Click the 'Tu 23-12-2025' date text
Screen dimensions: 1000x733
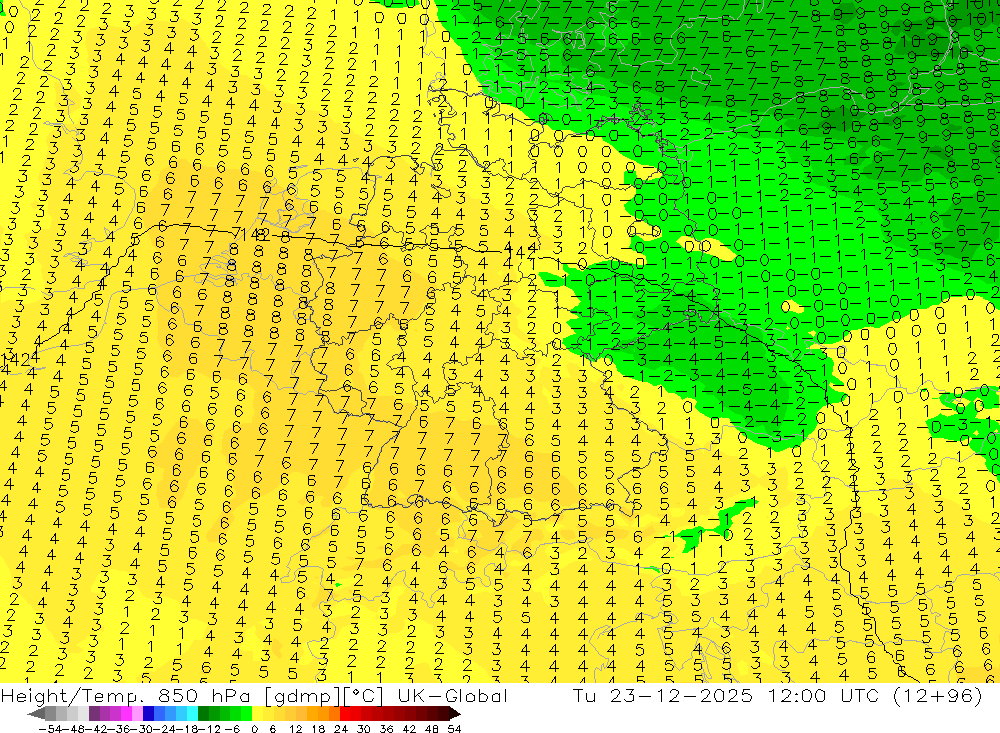[662, 696]
